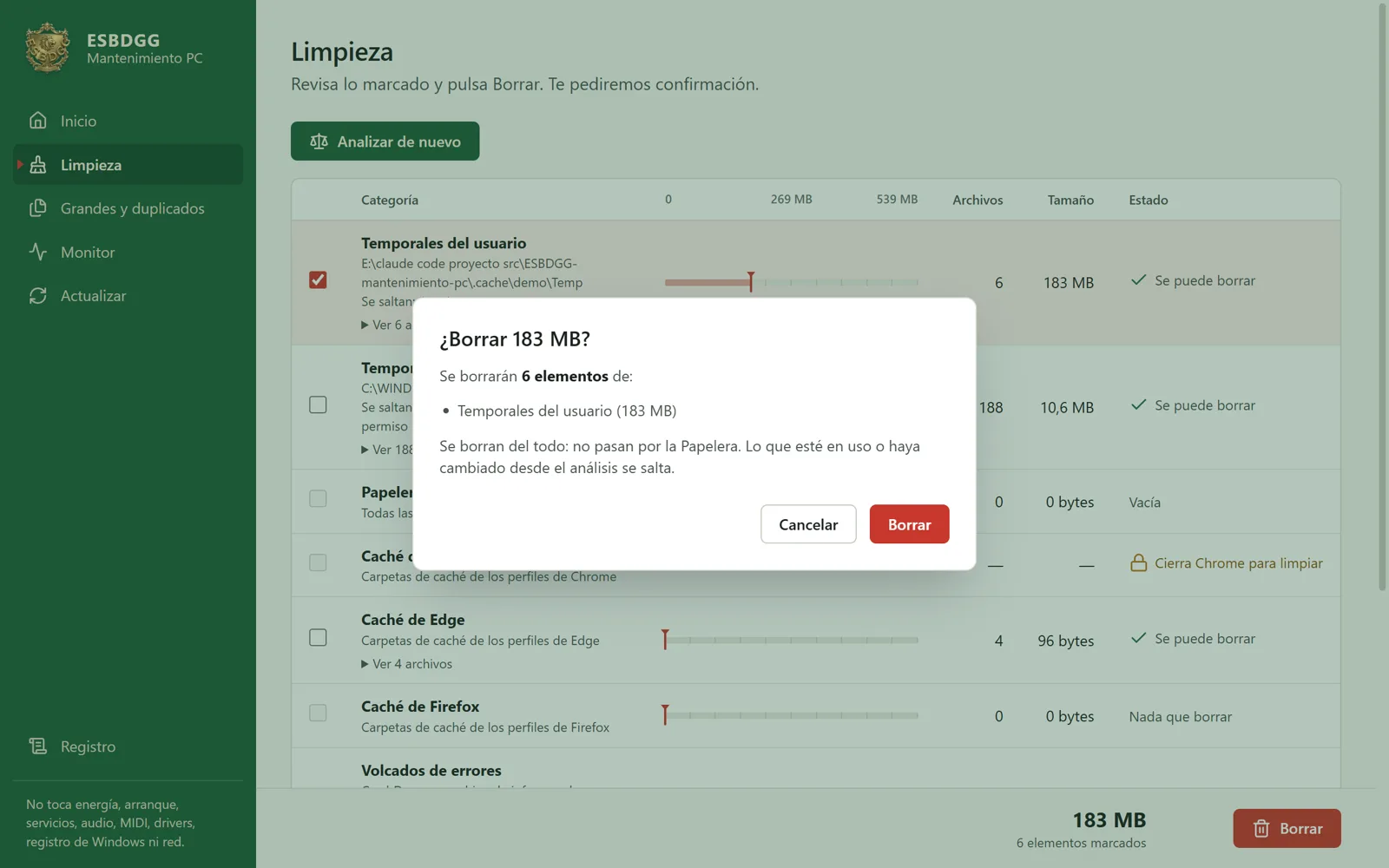Expand Ver 4 archivos under Edge

point(407,664)
